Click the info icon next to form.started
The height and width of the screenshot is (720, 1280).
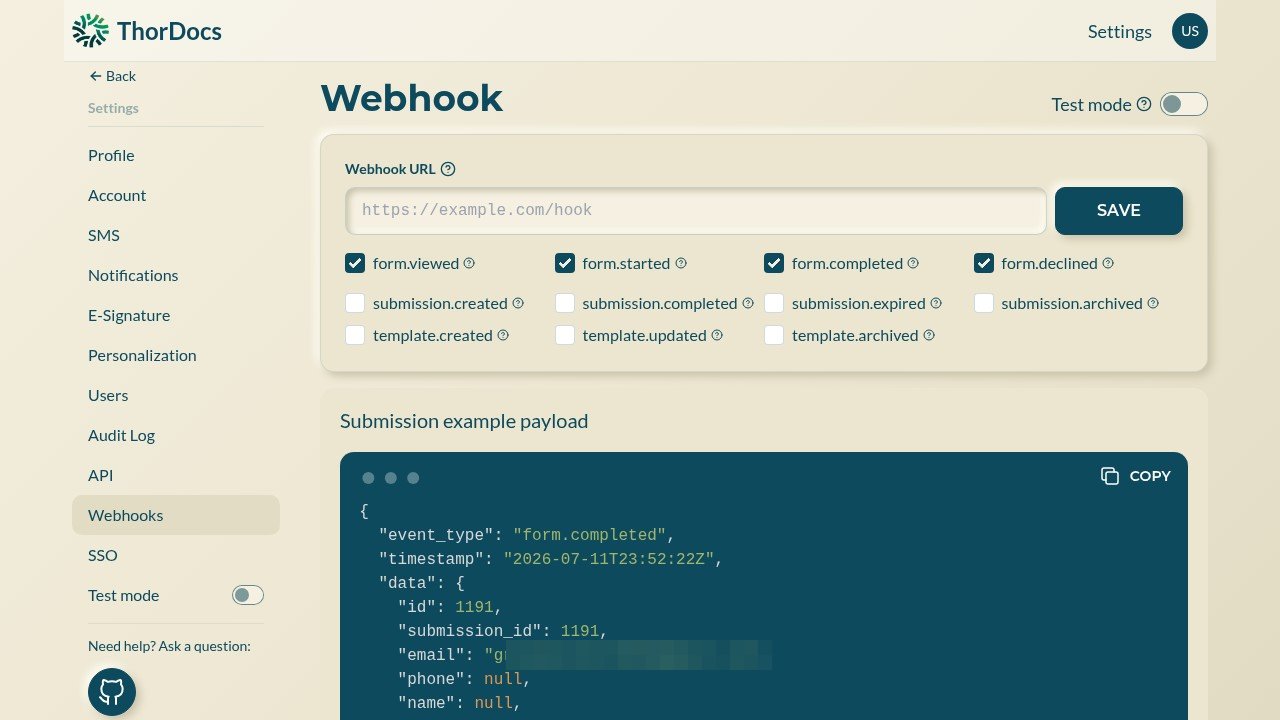pyautogui.click(x=681, y=263)
